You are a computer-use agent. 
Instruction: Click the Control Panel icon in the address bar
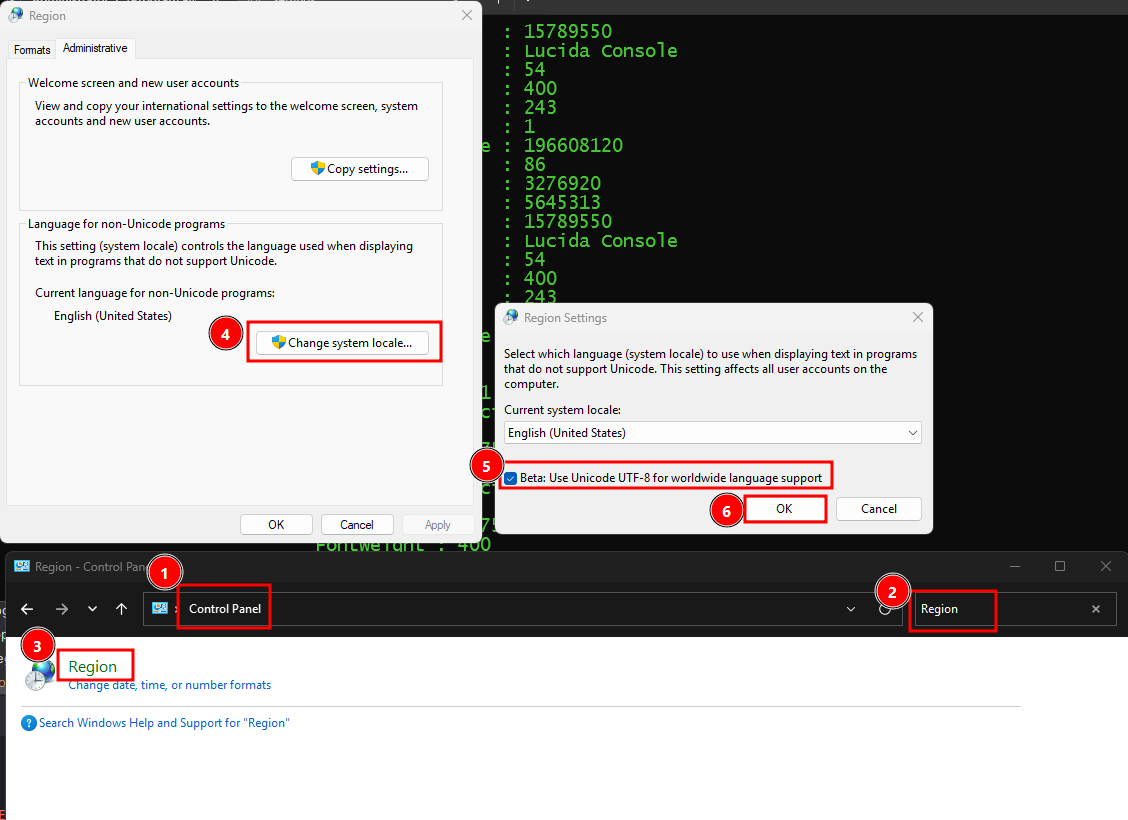point(160,609)
